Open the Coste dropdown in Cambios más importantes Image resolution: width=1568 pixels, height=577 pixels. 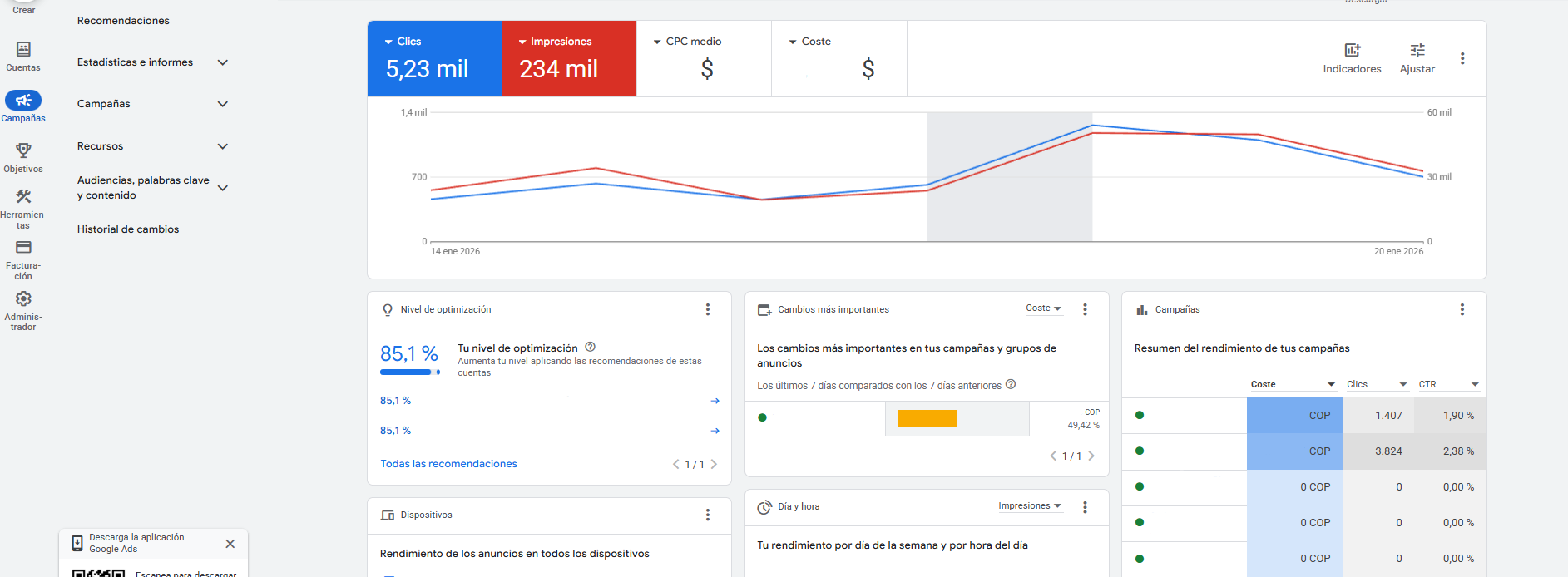(1043, 308)
